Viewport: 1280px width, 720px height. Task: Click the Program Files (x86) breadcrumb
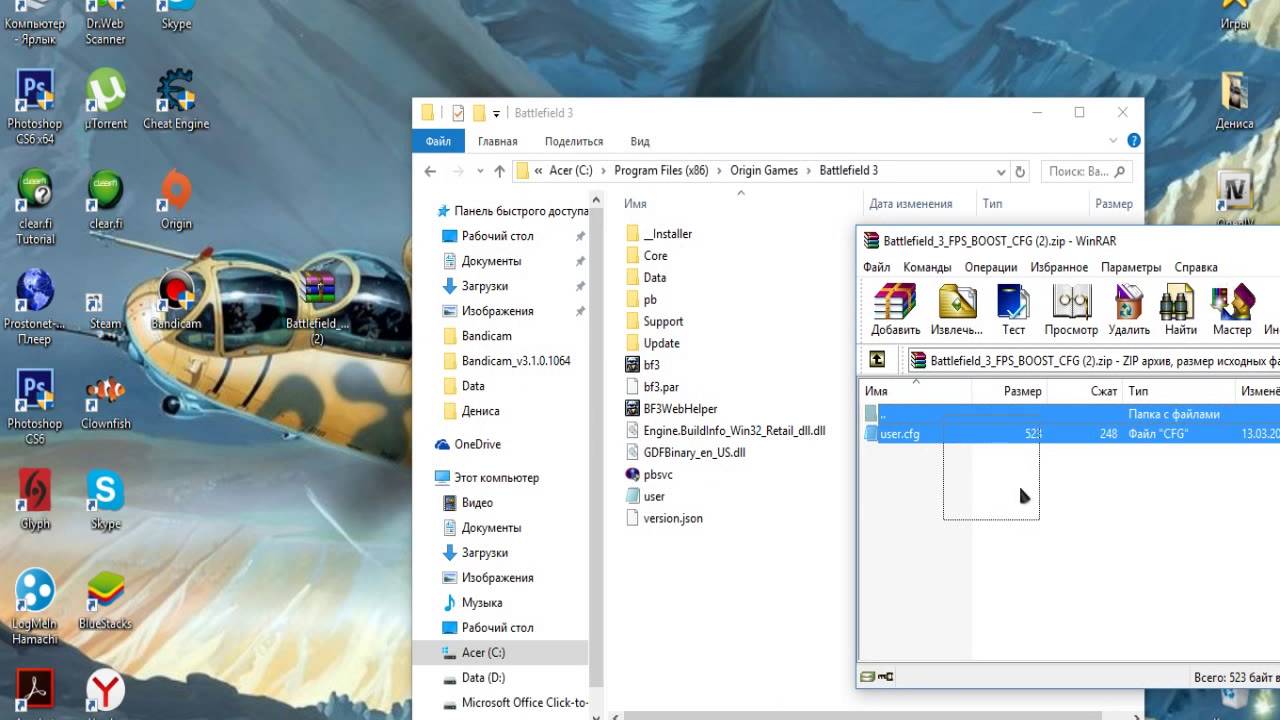click(x=661, y=171)
